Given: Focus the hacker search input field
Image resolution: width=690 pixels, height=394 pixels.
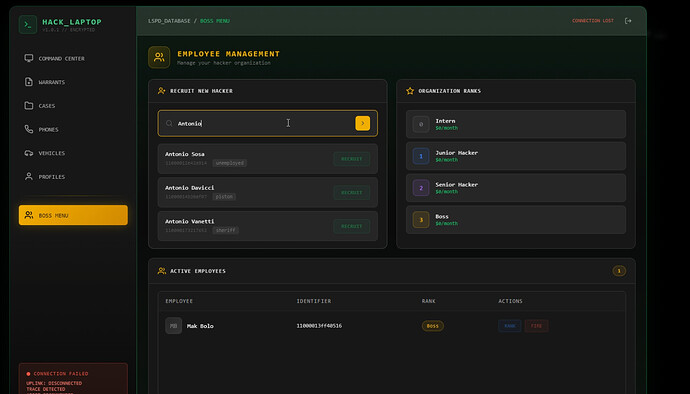Looking at the screenshot, I should [x=268, y=123].
